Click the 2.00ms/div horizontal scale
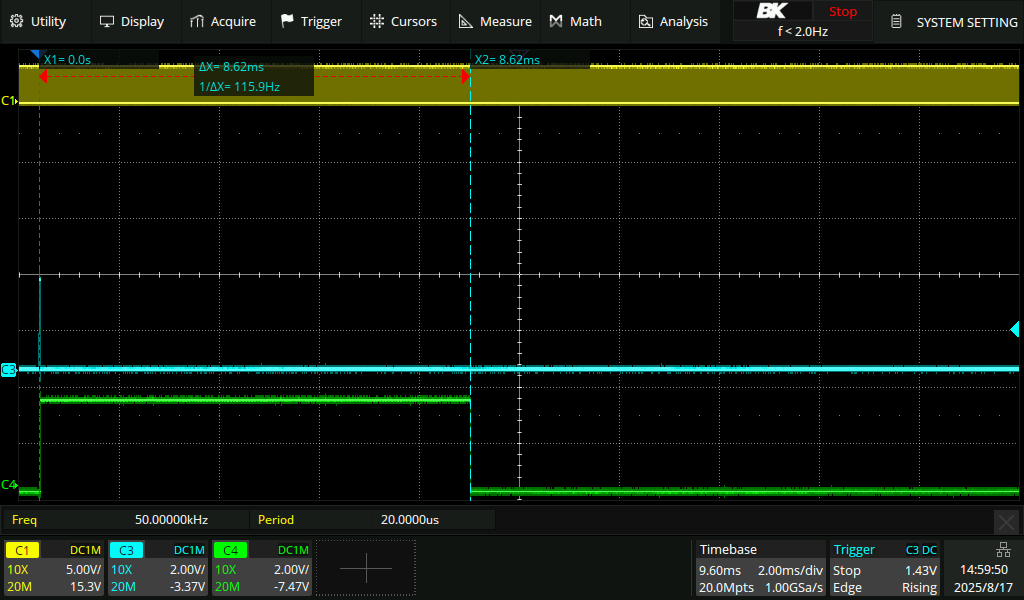 790,570
